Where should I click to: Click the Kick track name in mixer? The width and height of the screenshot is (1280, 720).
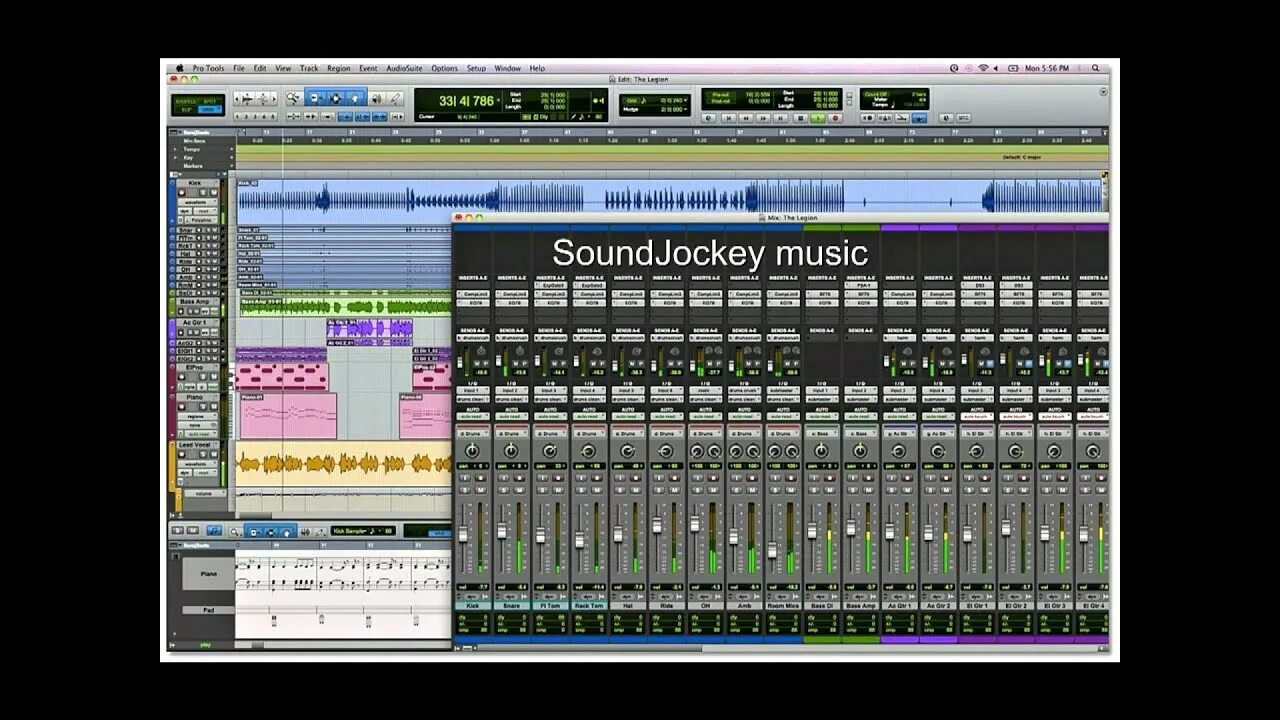pyautogui.click(x=473, y=605)
